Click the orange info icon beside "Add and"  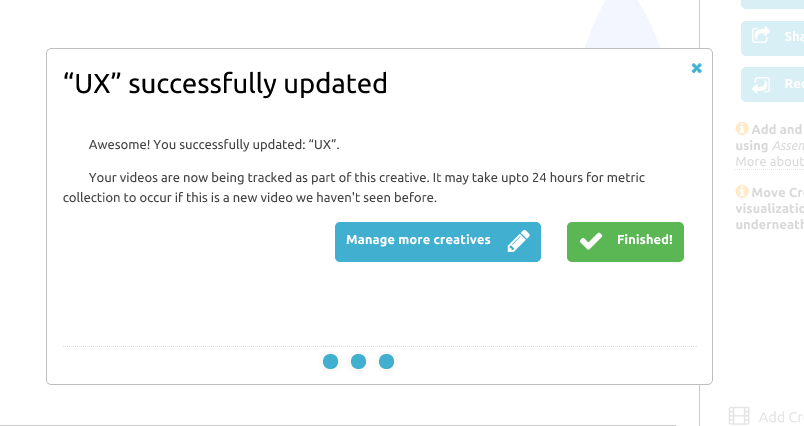[742, 129]
